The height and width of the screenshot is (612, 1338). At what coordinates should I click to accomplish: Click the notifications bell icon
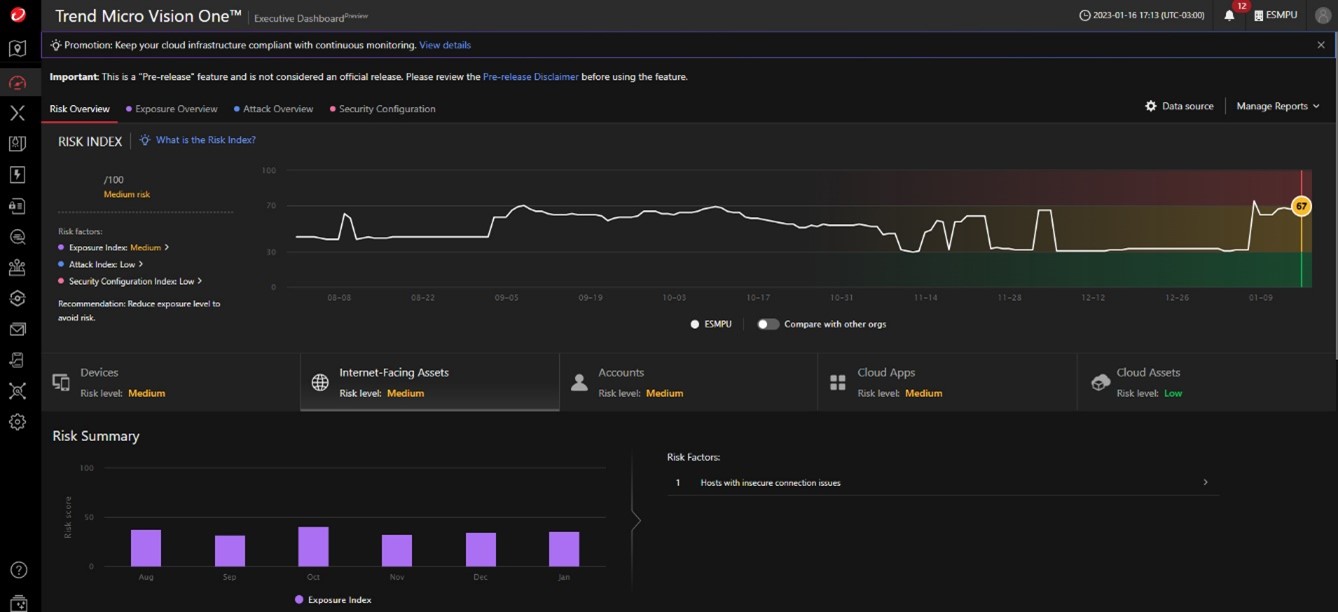pyautogui.click(x=1229, y=16)
